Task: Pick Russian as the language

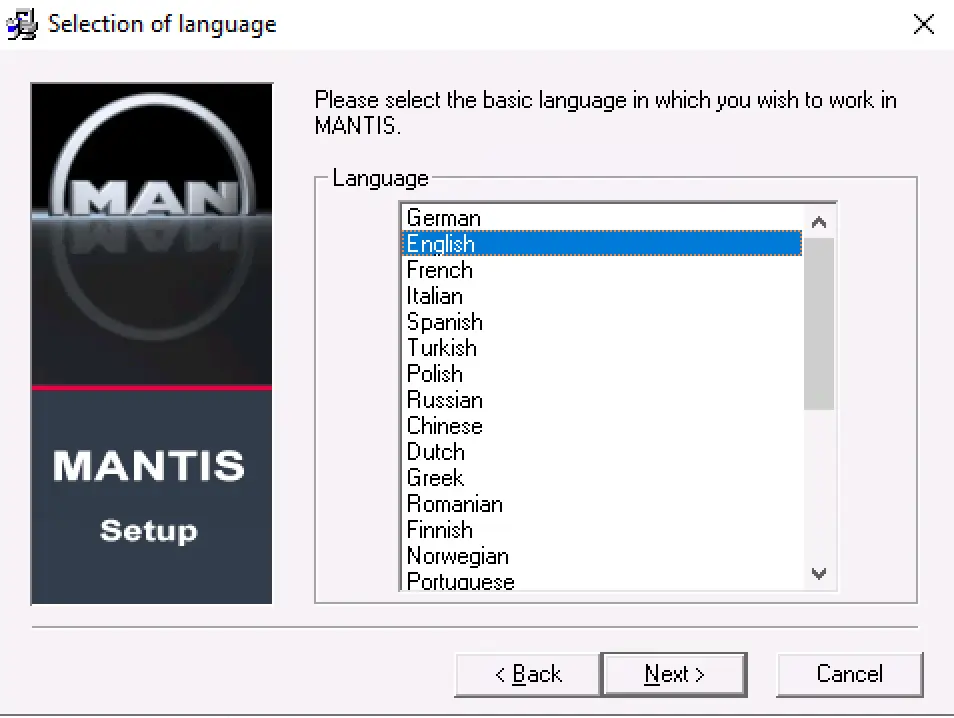Action: [445, 400]
